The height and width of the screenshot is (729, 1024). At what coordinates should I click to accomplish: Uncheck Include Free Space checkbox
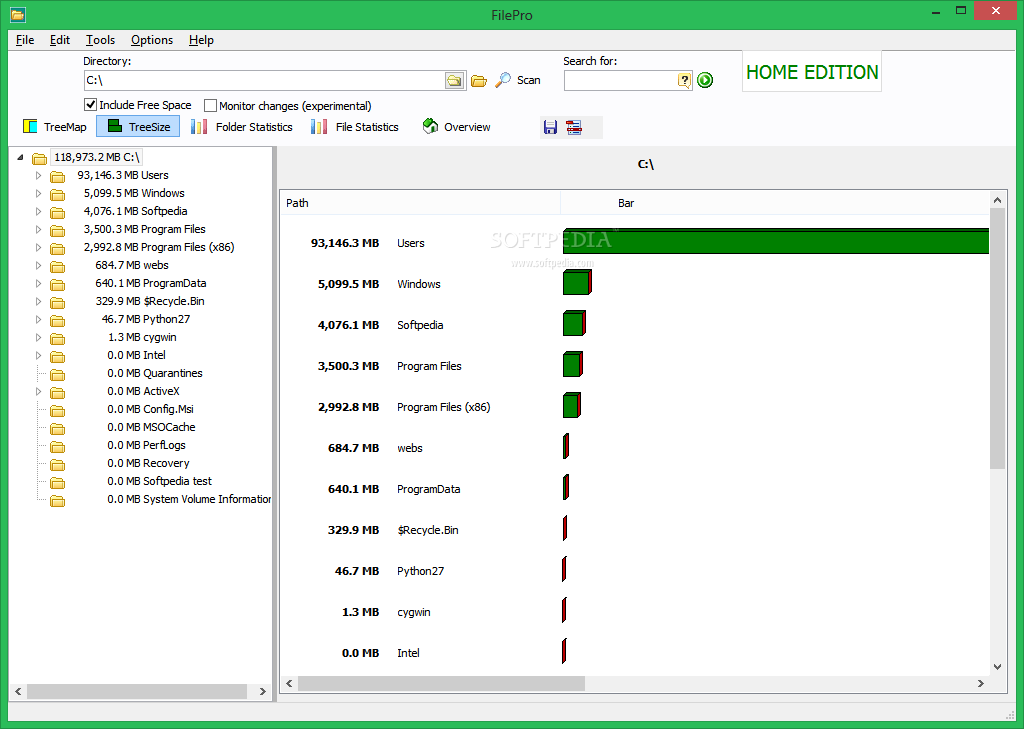tap(91, 105)
